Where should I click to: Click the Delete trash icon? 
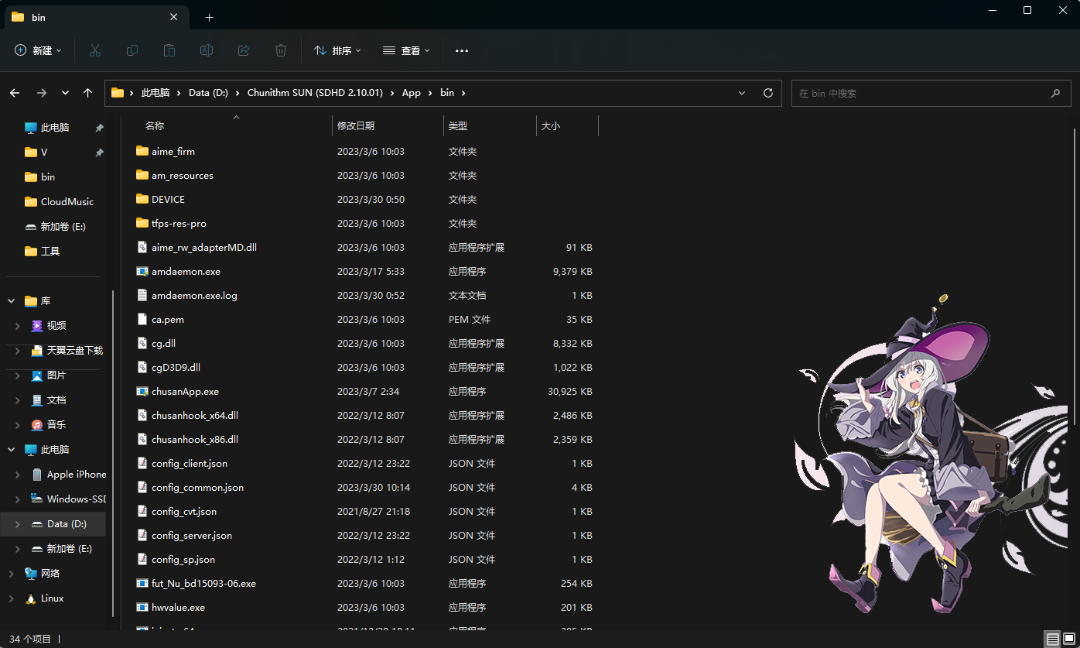[x=281, y=50]
